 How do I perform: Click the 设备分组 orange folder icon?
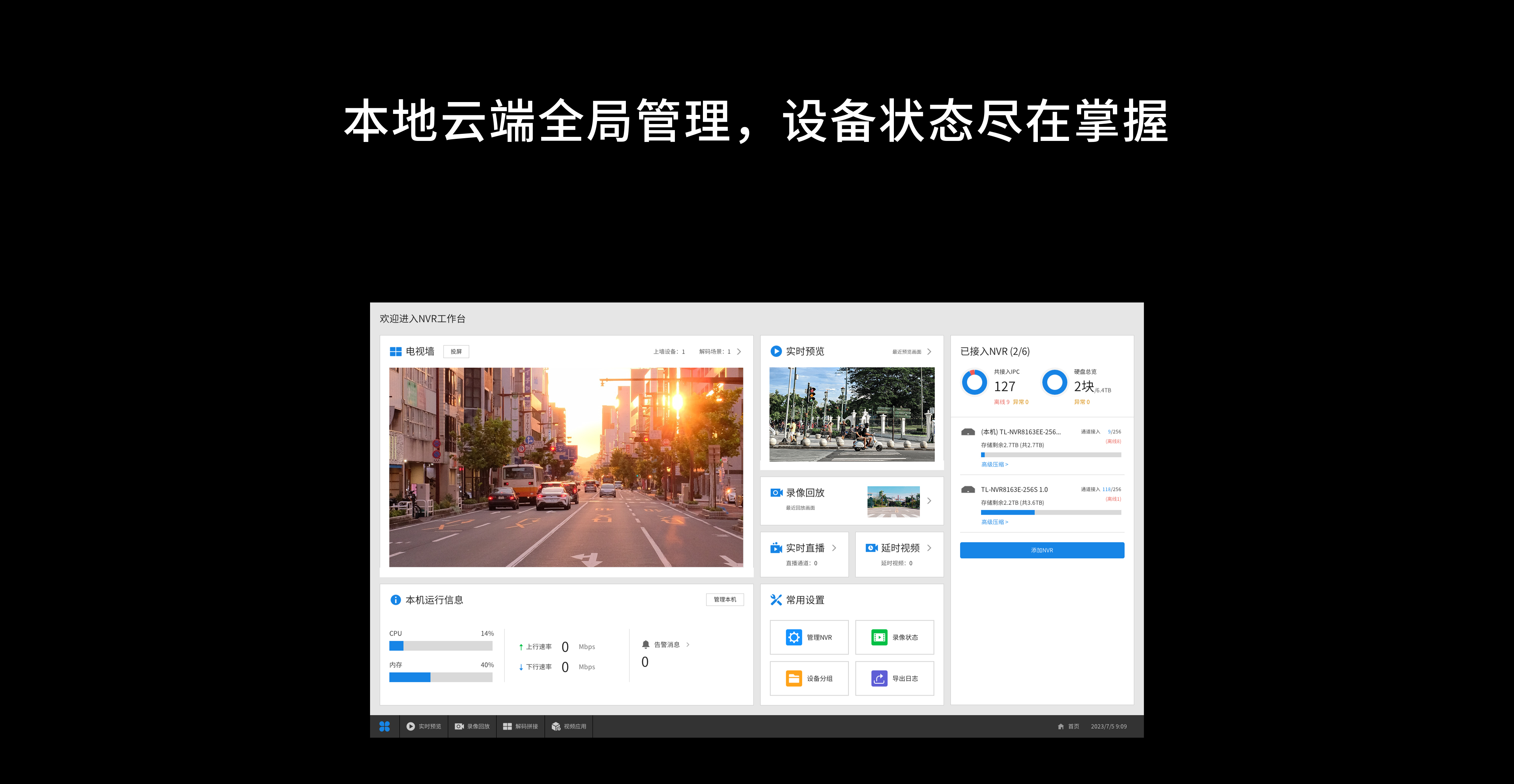click(x=793, y=678)
